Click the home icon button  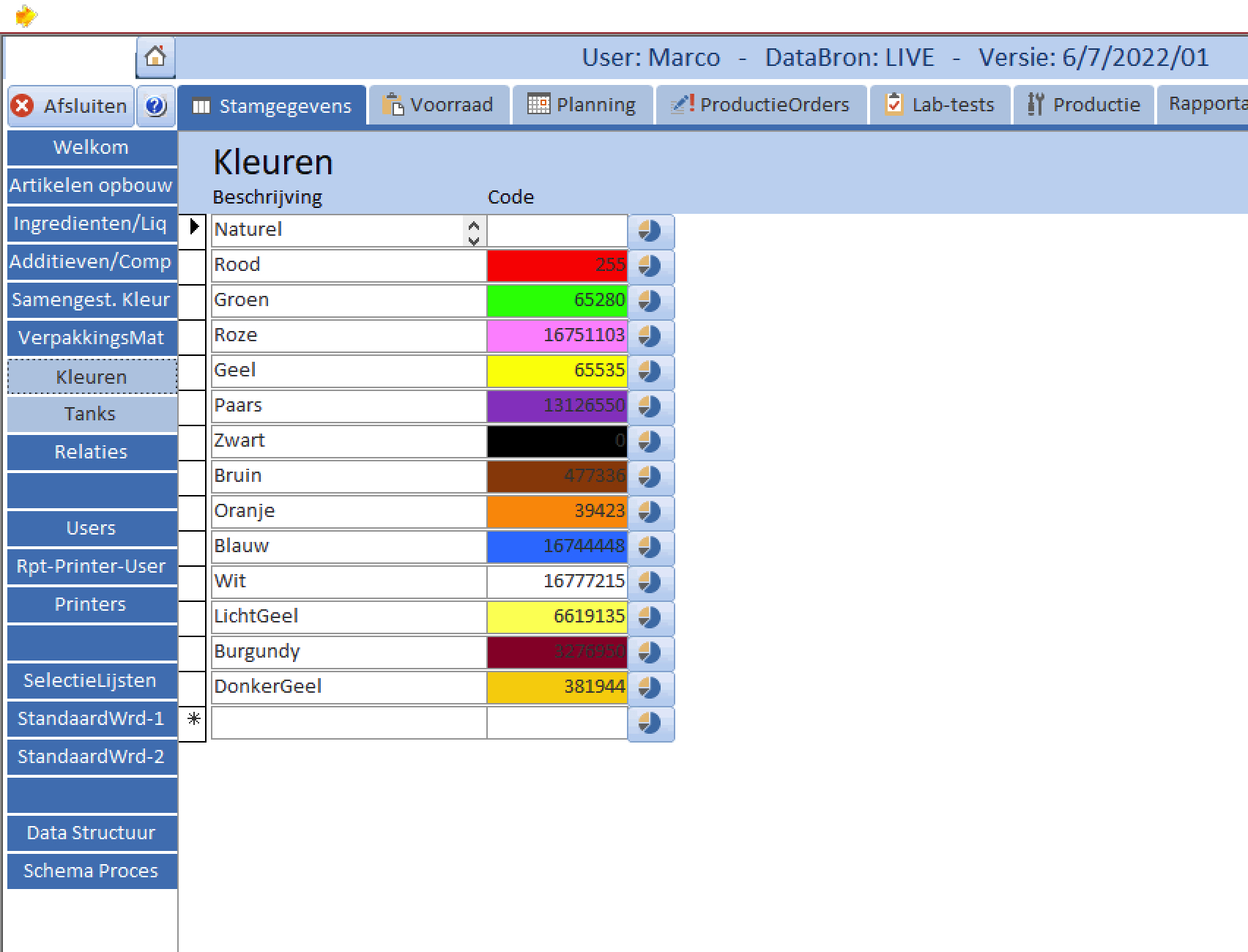(x=155, y=57)
